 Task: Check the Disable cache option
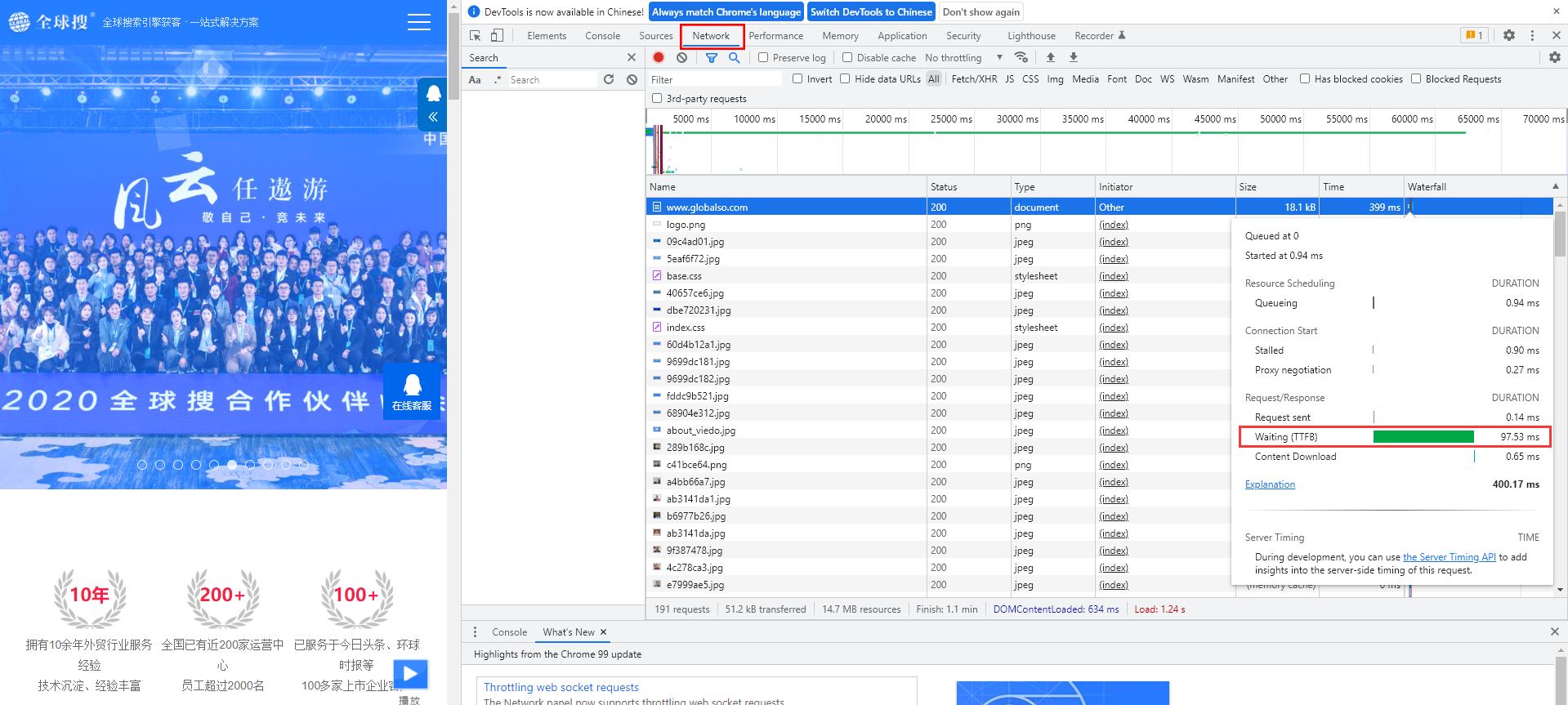click(x=847, y=57)
